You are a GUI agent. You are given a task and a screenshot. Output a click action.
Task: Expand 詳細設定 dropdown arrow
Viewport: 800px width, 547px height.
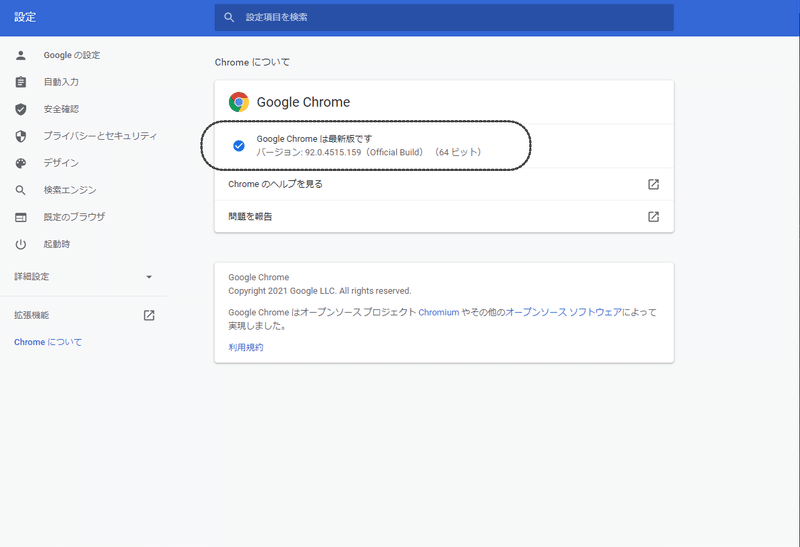tap(149, 277)
